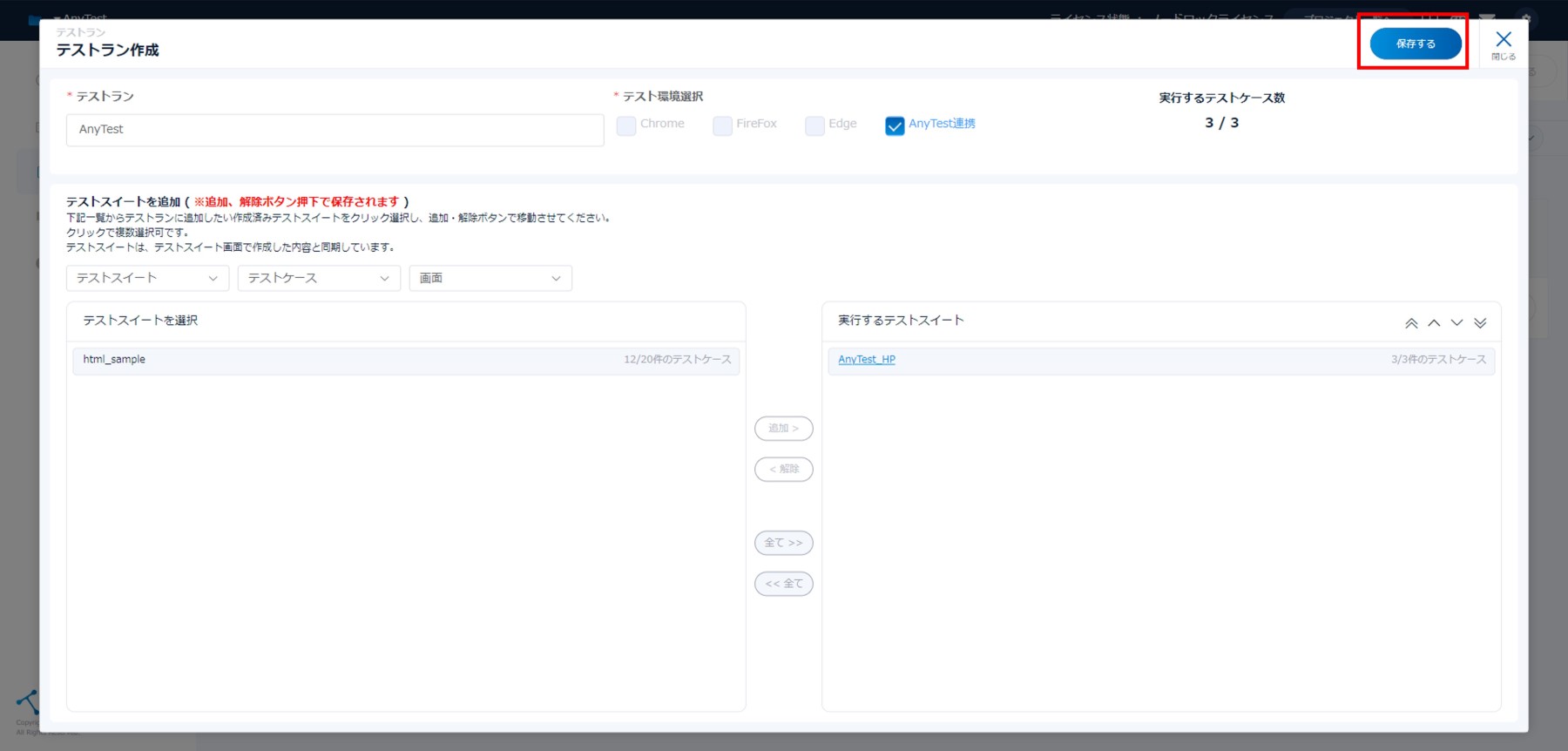This screenshot has width=1568, height=751.
Task: Click the < 解除 remove button
Action: pos(783,470)
